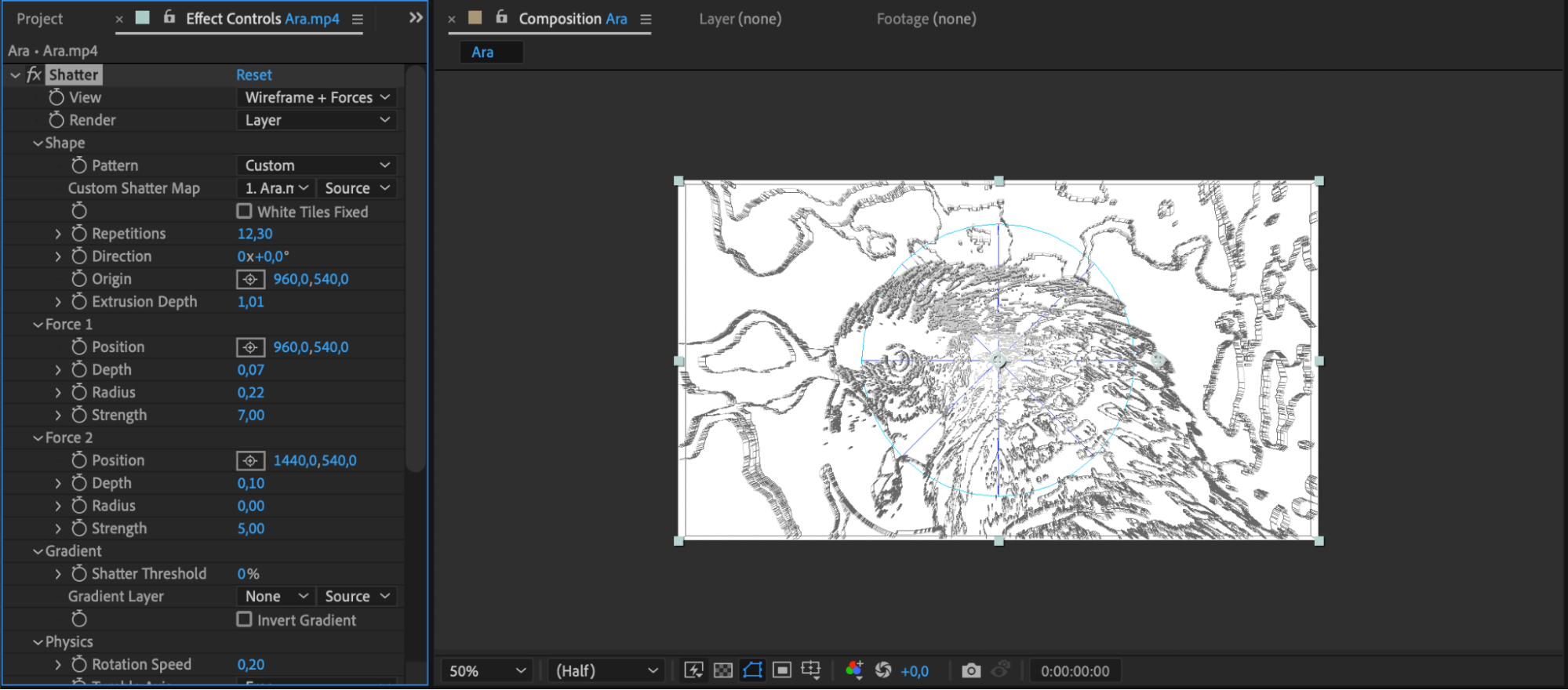Click the Take Snapshot camera icon

point(971,670)
